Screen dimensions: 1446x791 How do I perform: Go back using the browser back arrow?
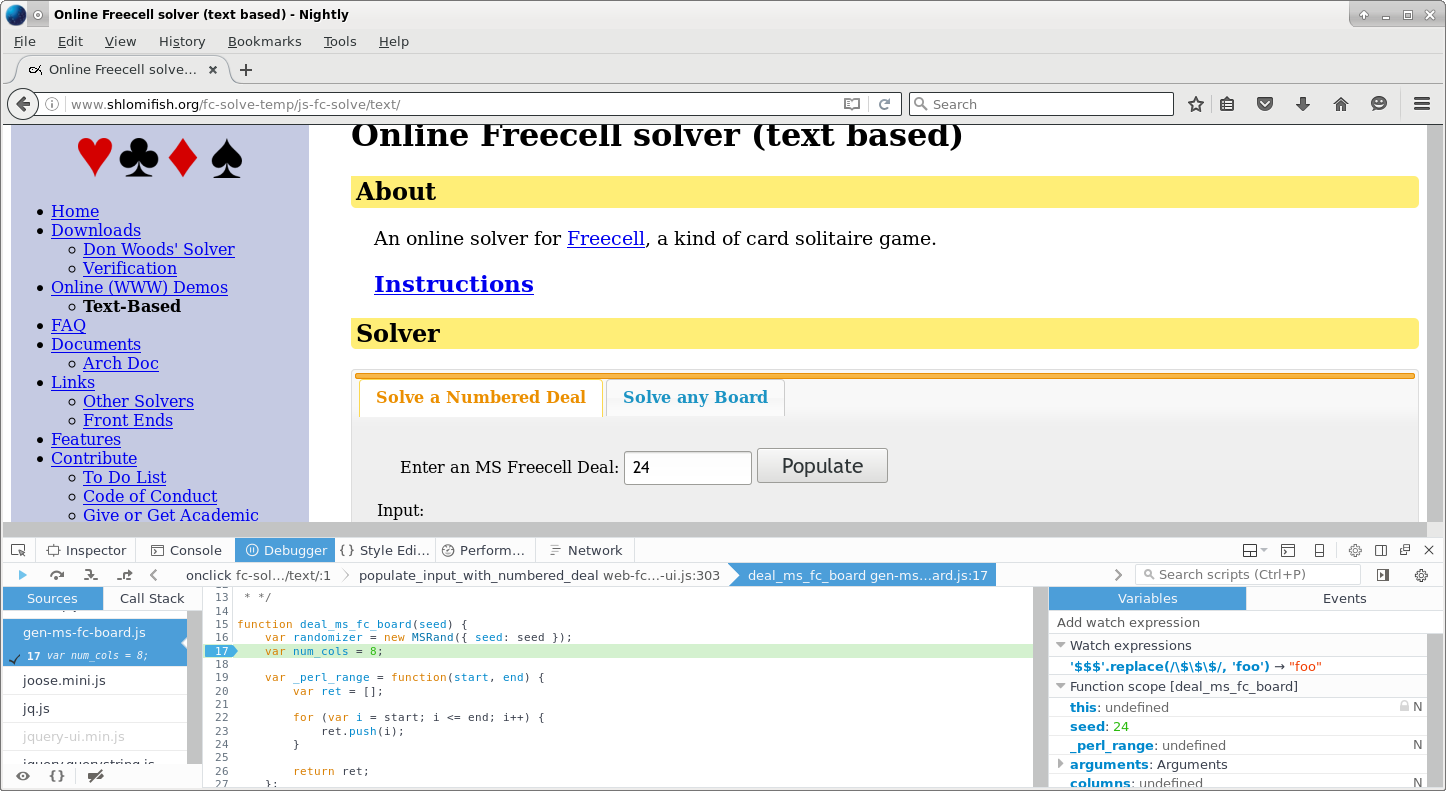click(22, 104)
